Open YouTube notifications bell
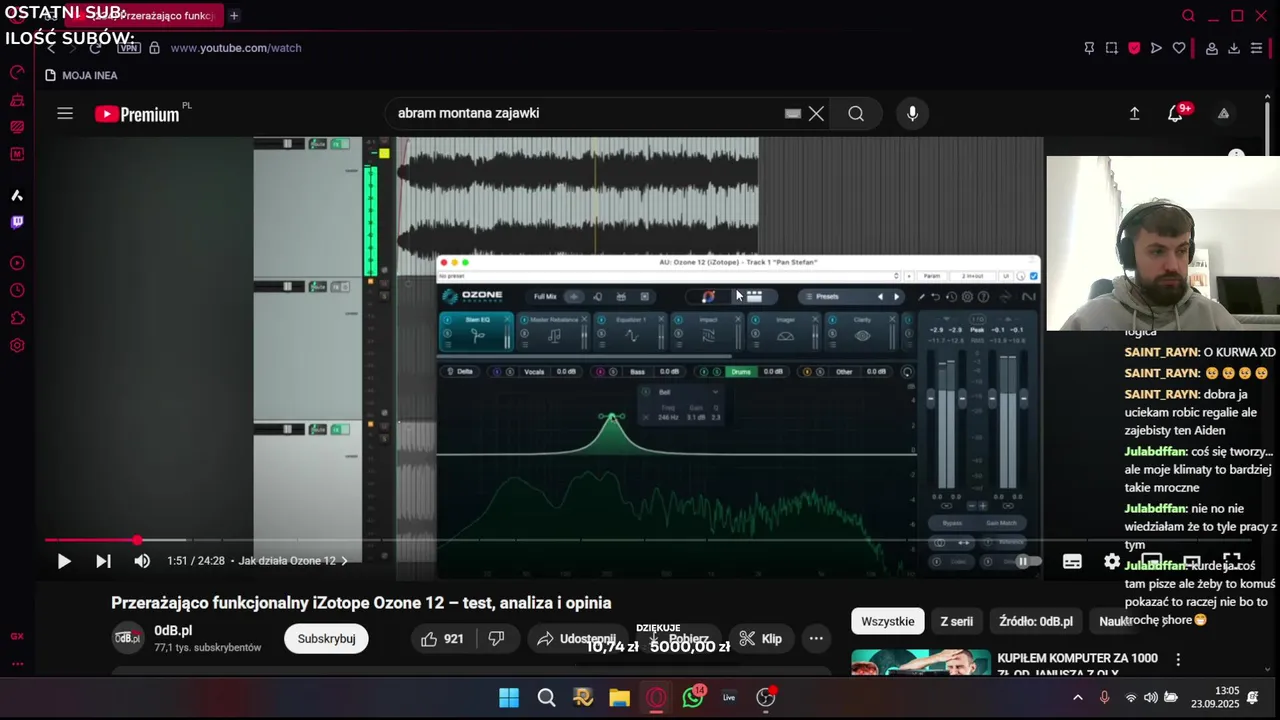Viewport: 1280px width, 720px height. pyautogui.click(x=1176, y=114)
